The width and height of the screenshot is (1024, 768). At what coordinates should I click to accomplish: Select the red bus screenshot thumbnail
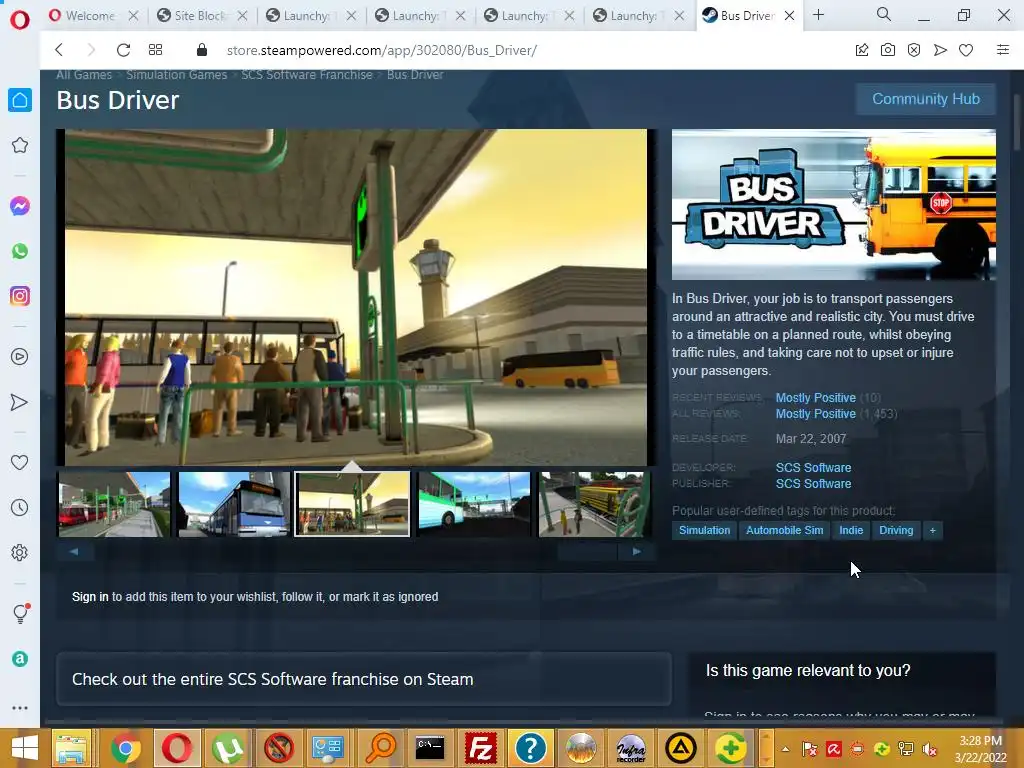pos(114,504)
